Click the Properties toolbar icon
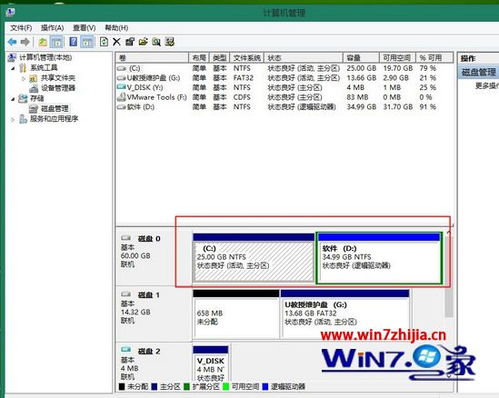The width and height of the screenshot is (499, 398). (x=130, y=42)
